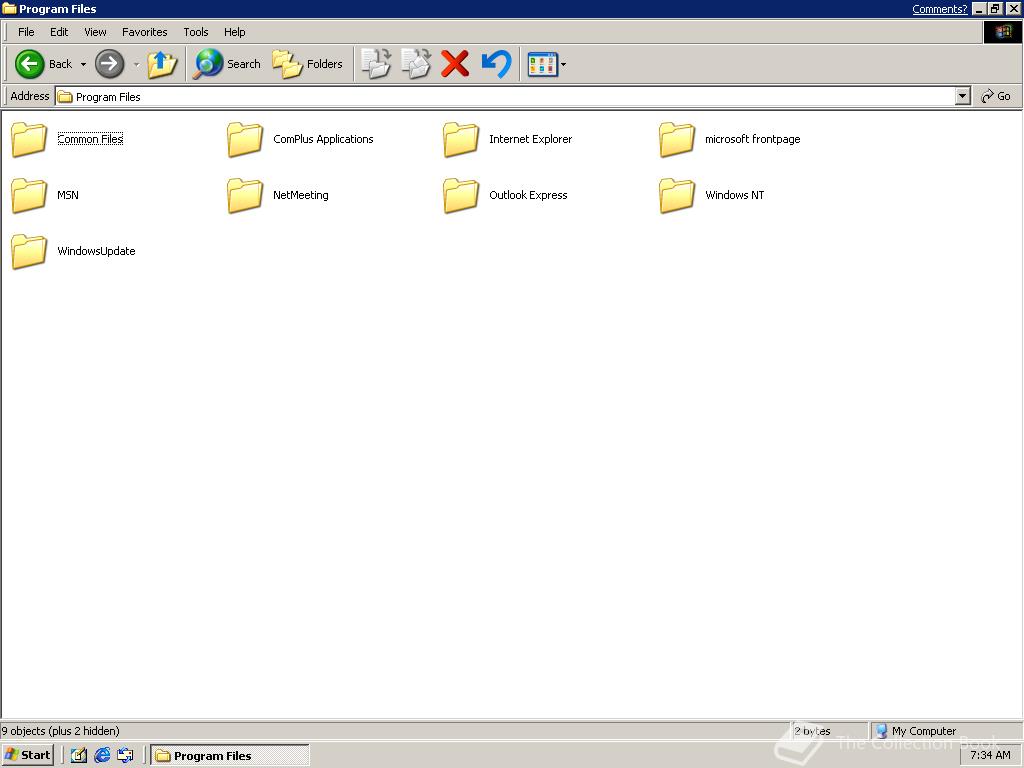Click the Outlook Express label text

pyautogui.click(x=528, y=195)
